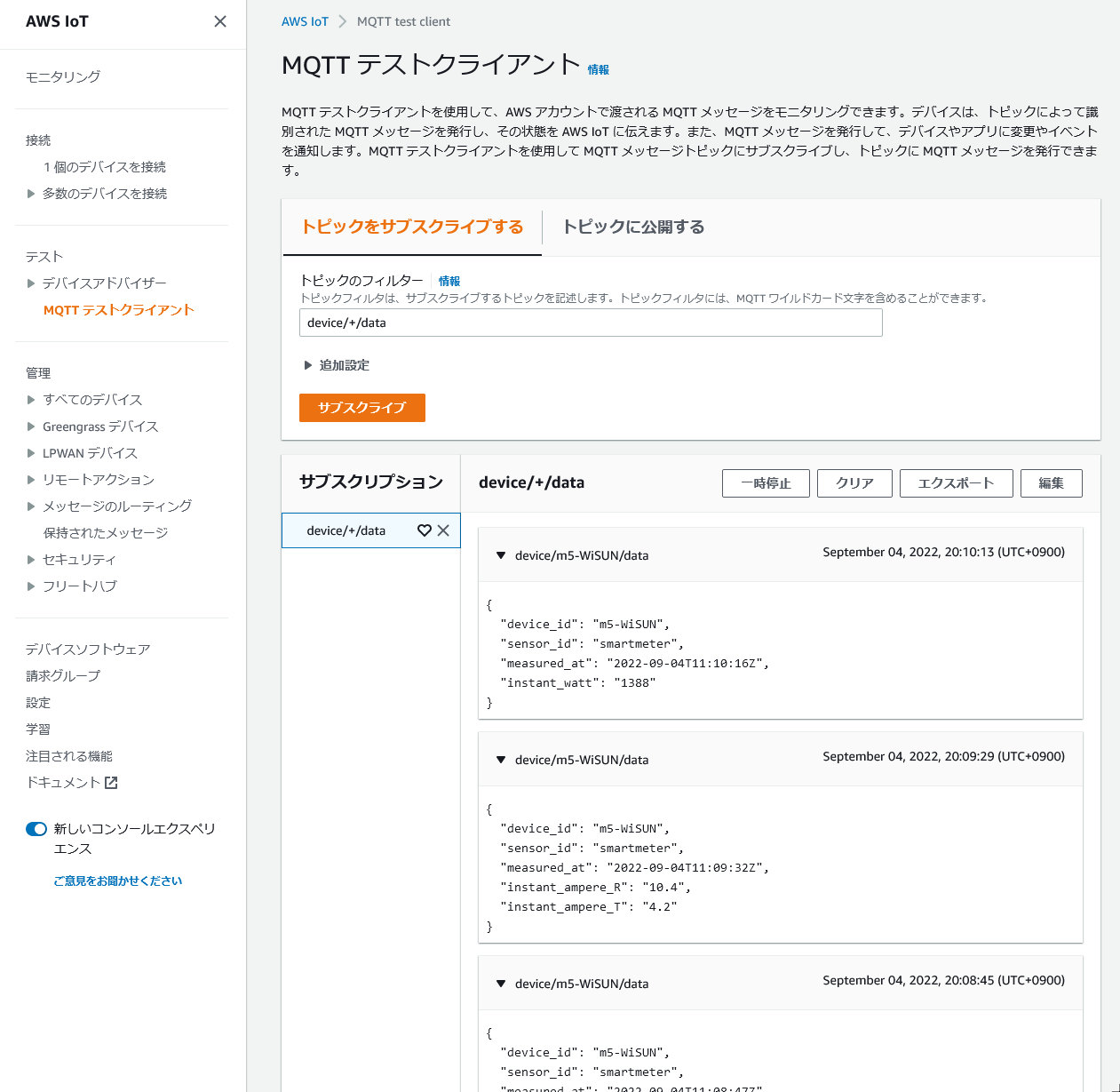Remove the device/+/data subscription with X
1120x1092 pixels.
(x=443, y=530)
